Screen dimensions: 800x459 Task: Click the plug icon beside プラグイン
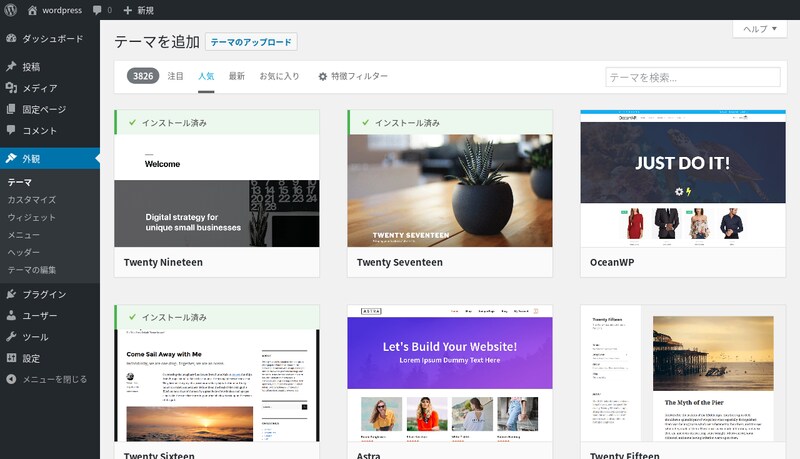(x=11, y=294)
